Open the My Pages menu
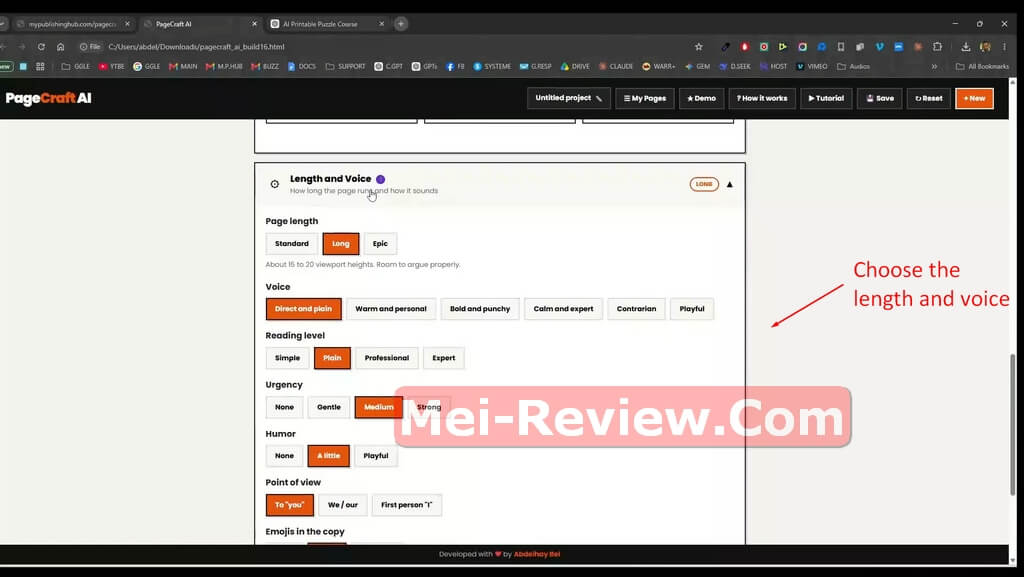Screen dimensions: 1024x577 (x=645, y=99)
